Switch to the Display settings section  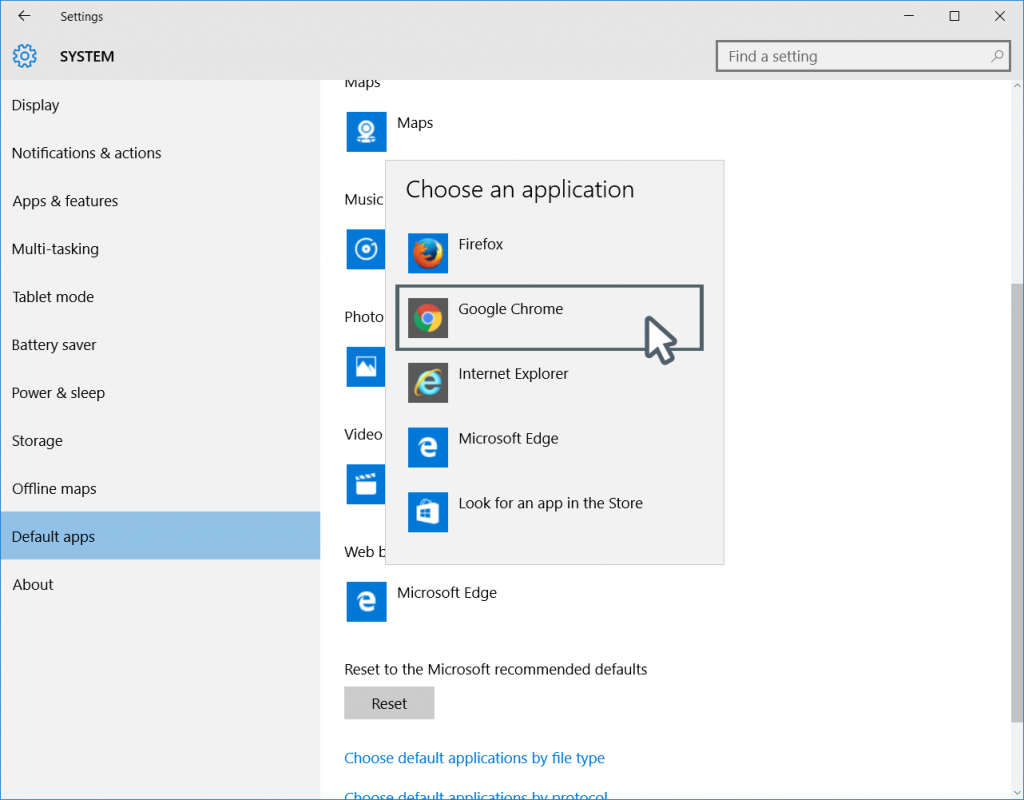coord(35,105)
